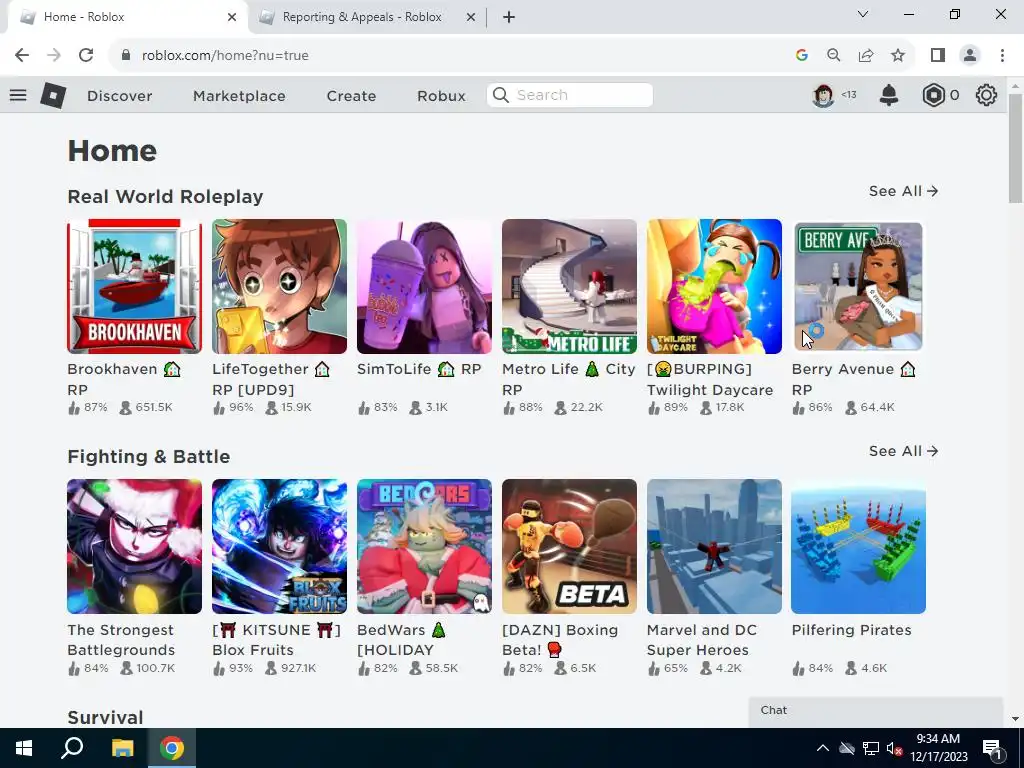This screenshot has height=768, width=1024.
Task: Open the Metro Life thumbnail
Action: 569,286
